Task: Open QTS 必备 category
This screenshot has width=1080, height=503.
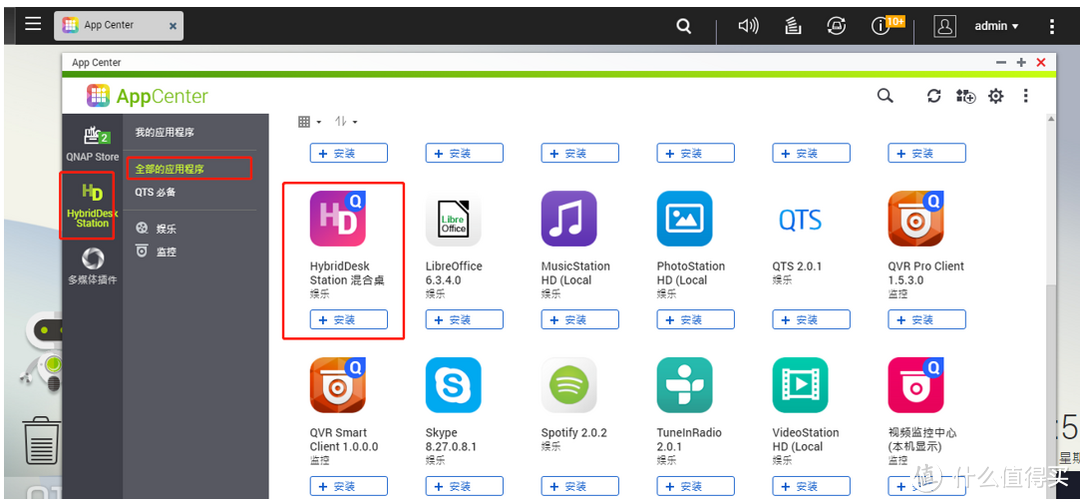Action: click(x=155, y=192)
